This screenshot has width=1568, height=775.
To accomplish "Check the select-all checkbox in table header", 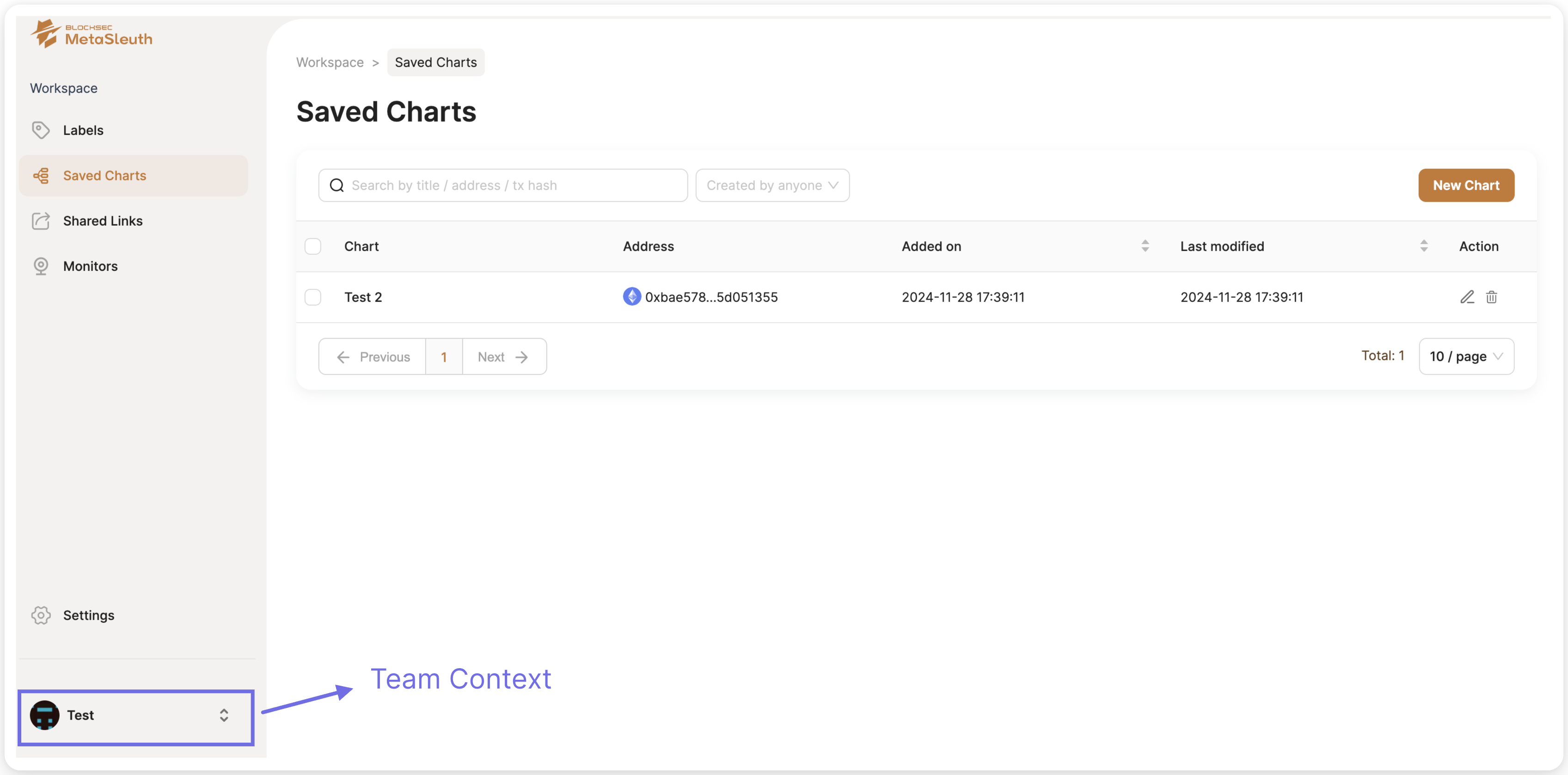I will coord(313,246).
